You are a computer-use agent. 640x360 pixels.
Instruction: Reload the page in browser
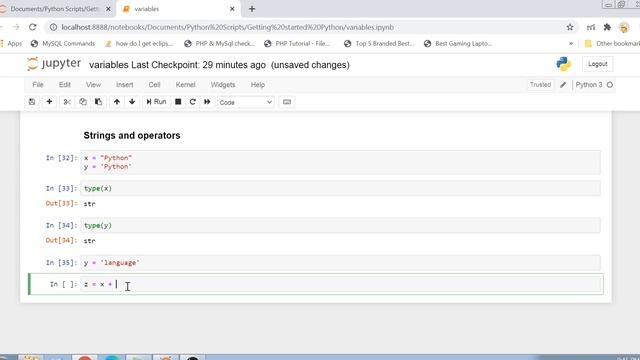tap(33, 27)
